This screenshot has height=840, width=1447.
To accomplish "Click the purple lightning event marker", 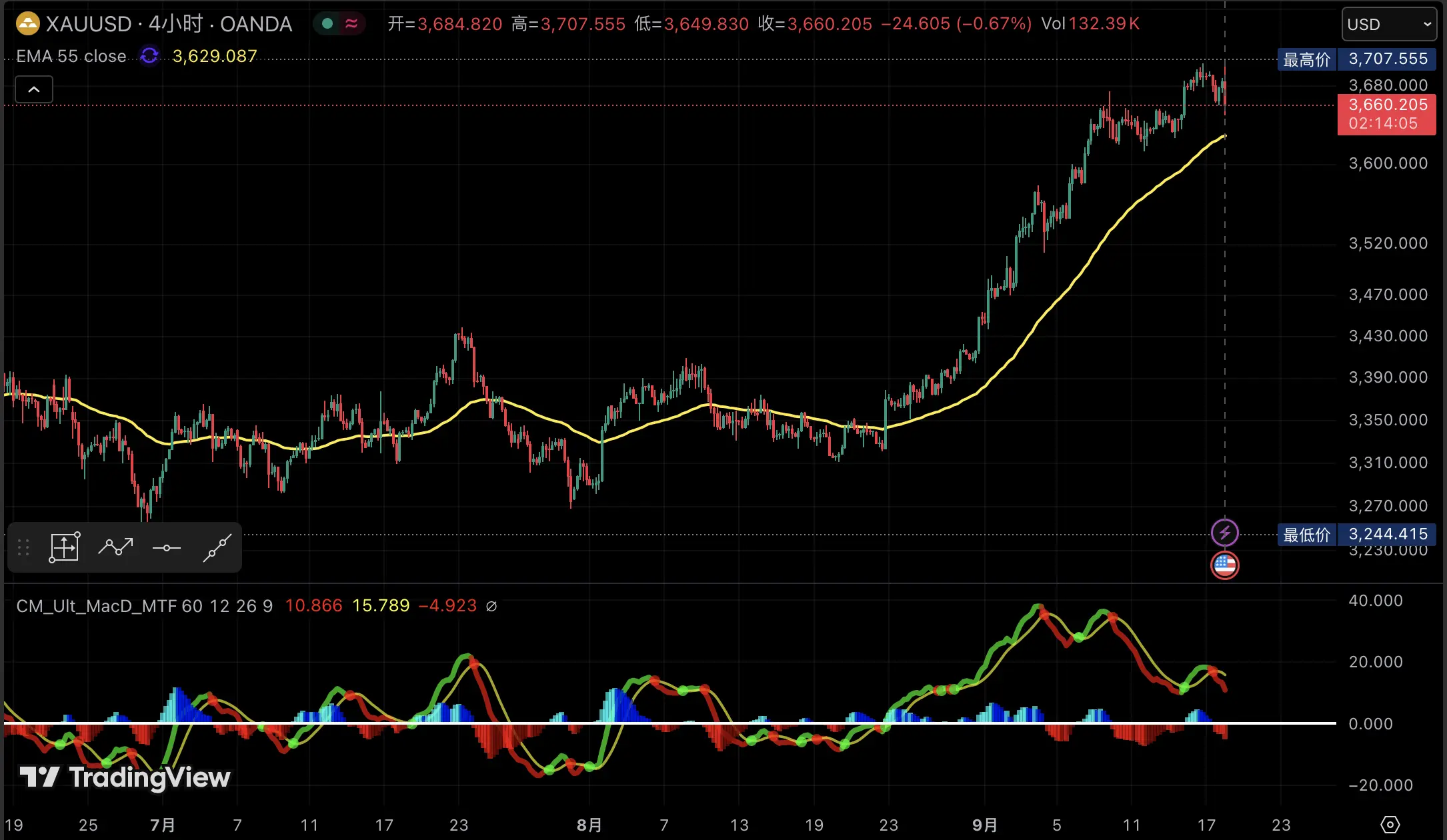I will tap(1224, 533).
